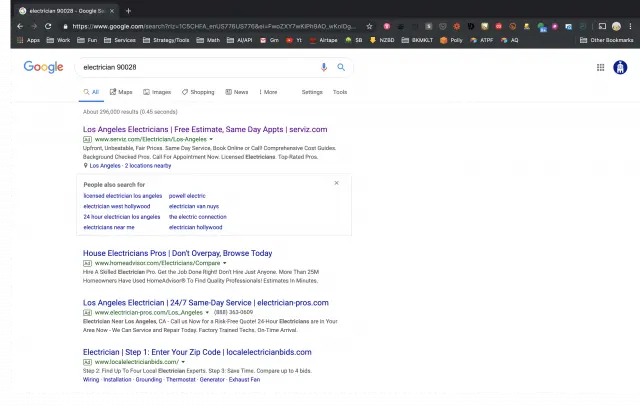Search licensed electrician los angeles
The width and height of the screenshot is (640, 406).
coord(122,196)
